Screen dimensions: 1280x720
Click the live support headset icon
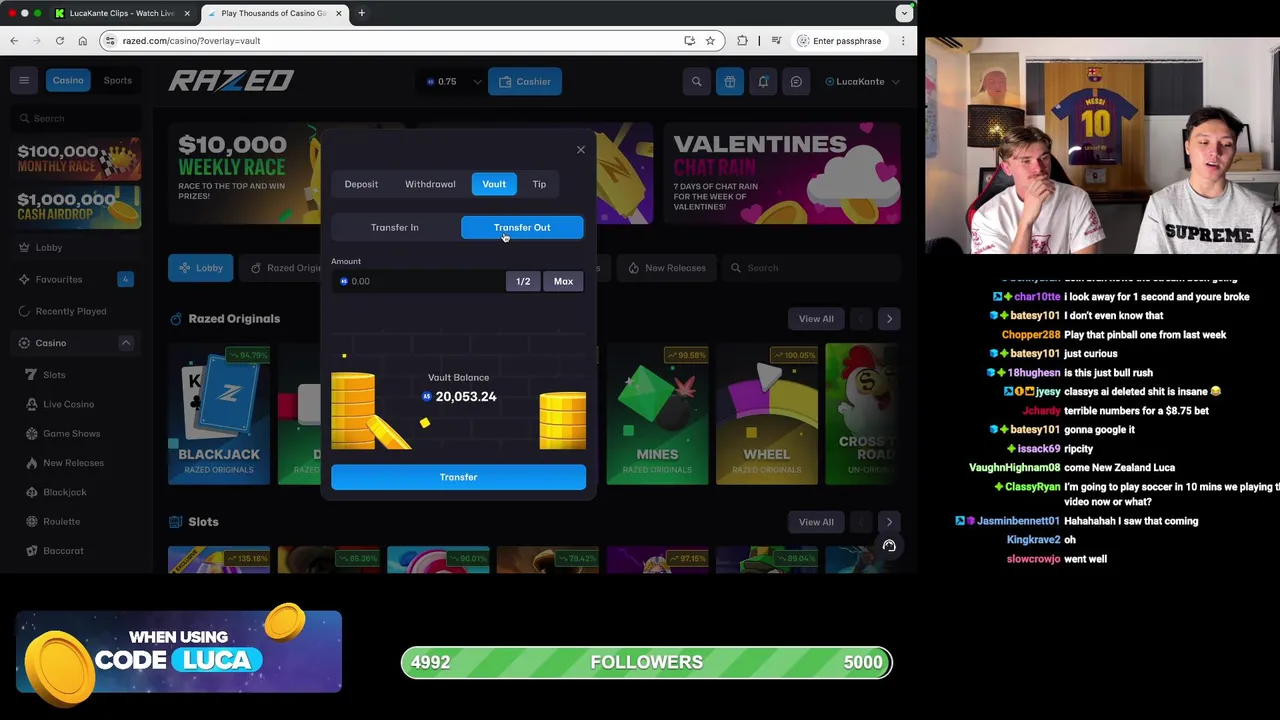pos(889,546)
